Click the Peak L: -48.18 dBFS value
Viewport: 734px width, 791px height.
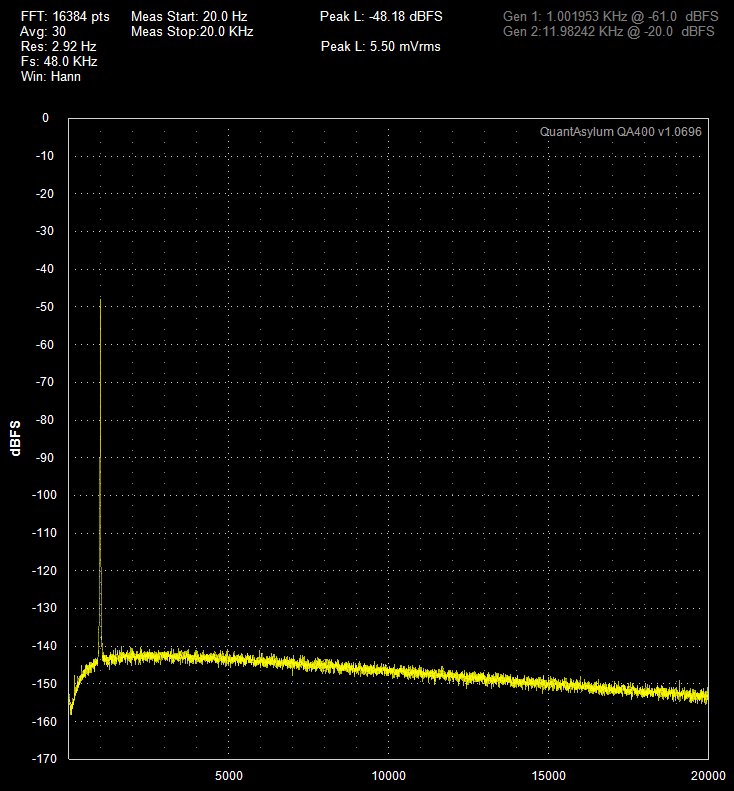point(381,17)
